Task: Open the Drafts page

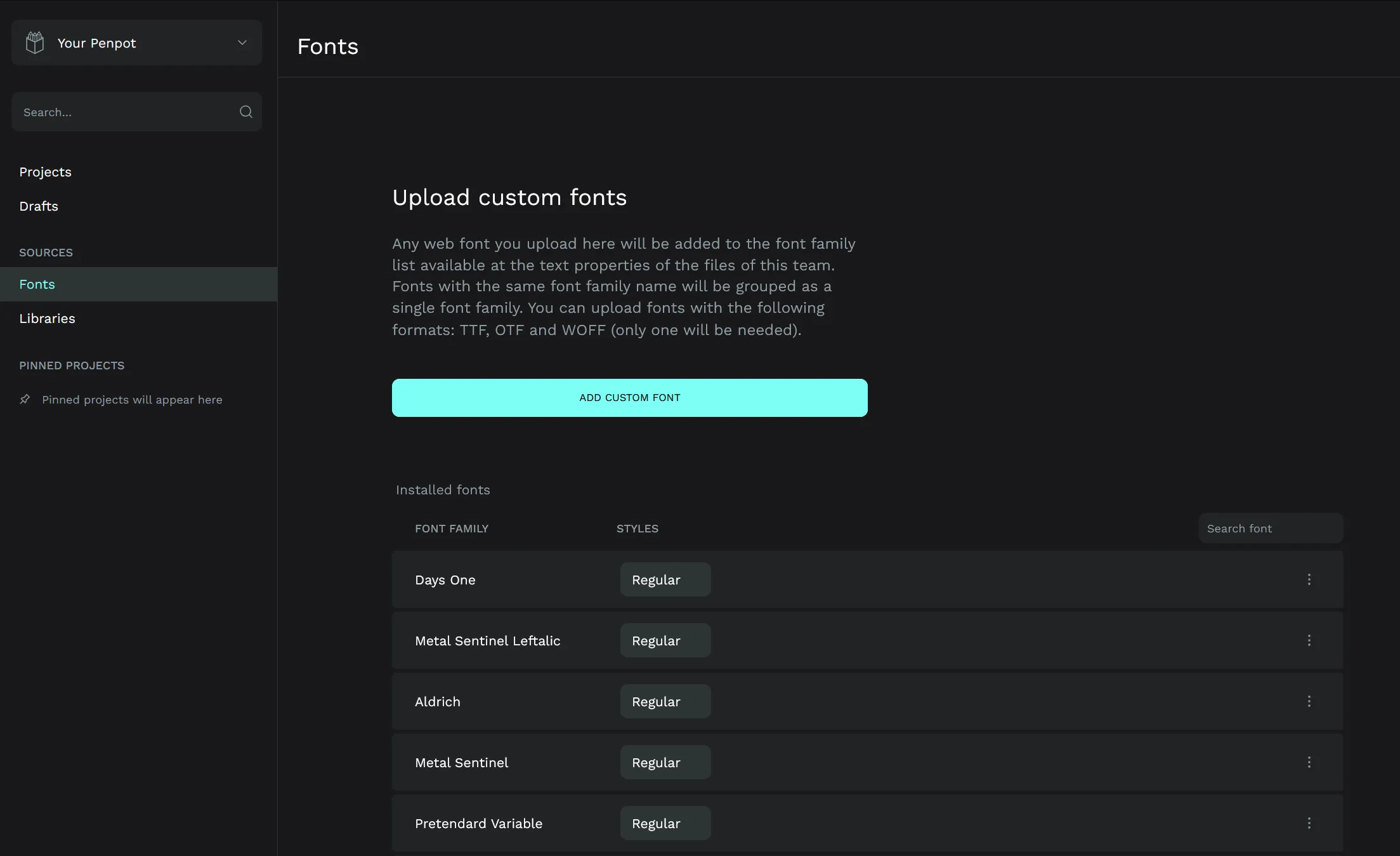Action: point(39,206)
